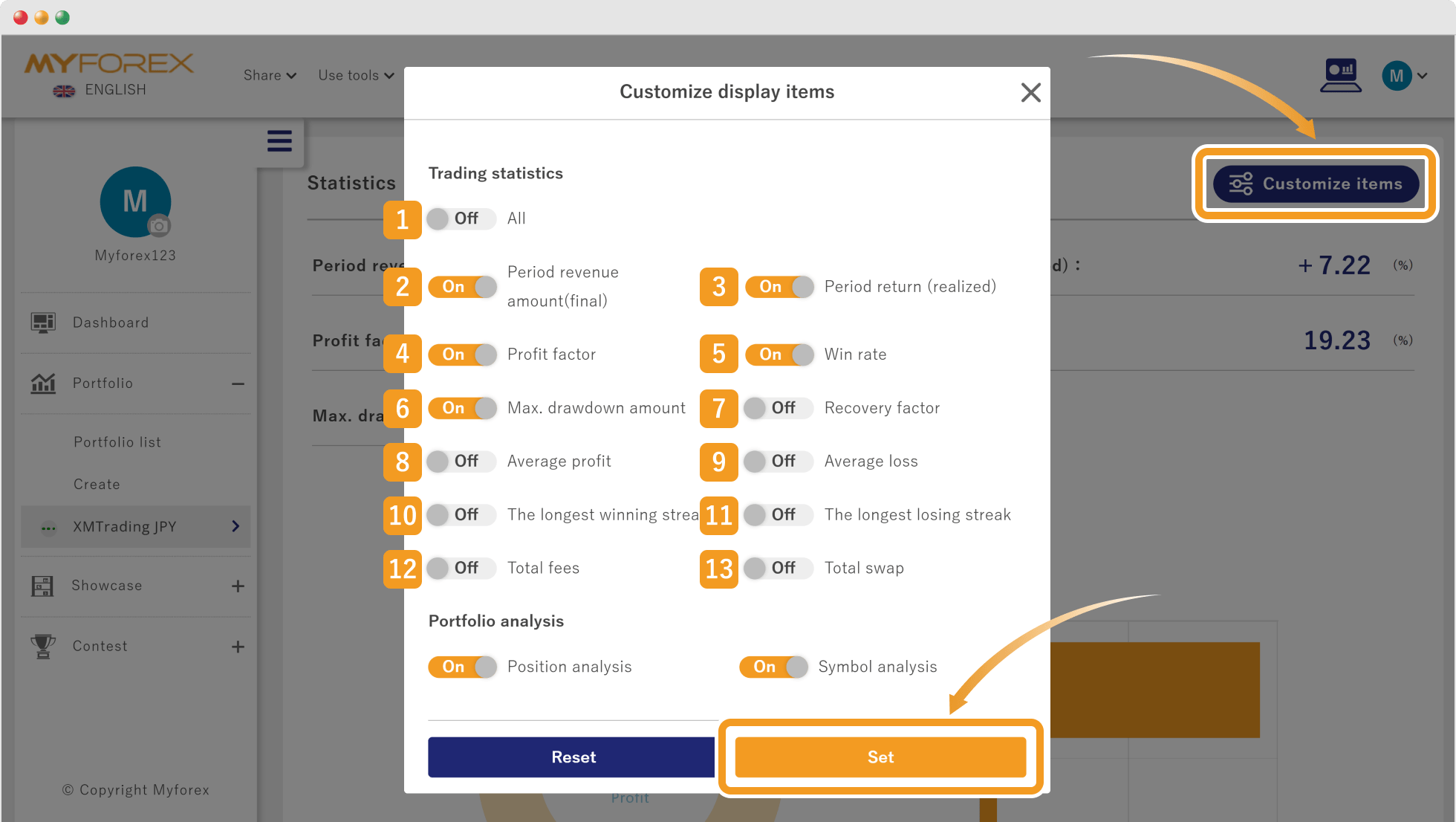The image size is (1456, 822).
Task: Click the orange Set button
Action: [880, 757]
